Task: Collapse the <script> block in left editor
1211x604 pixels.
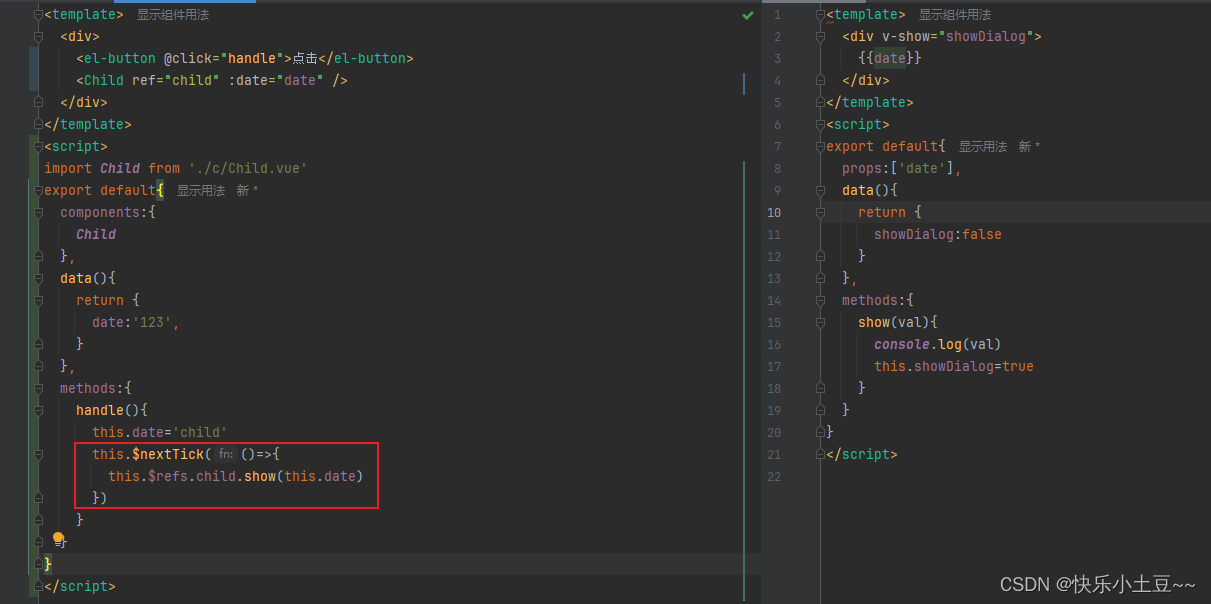Action: pos(39,146)
